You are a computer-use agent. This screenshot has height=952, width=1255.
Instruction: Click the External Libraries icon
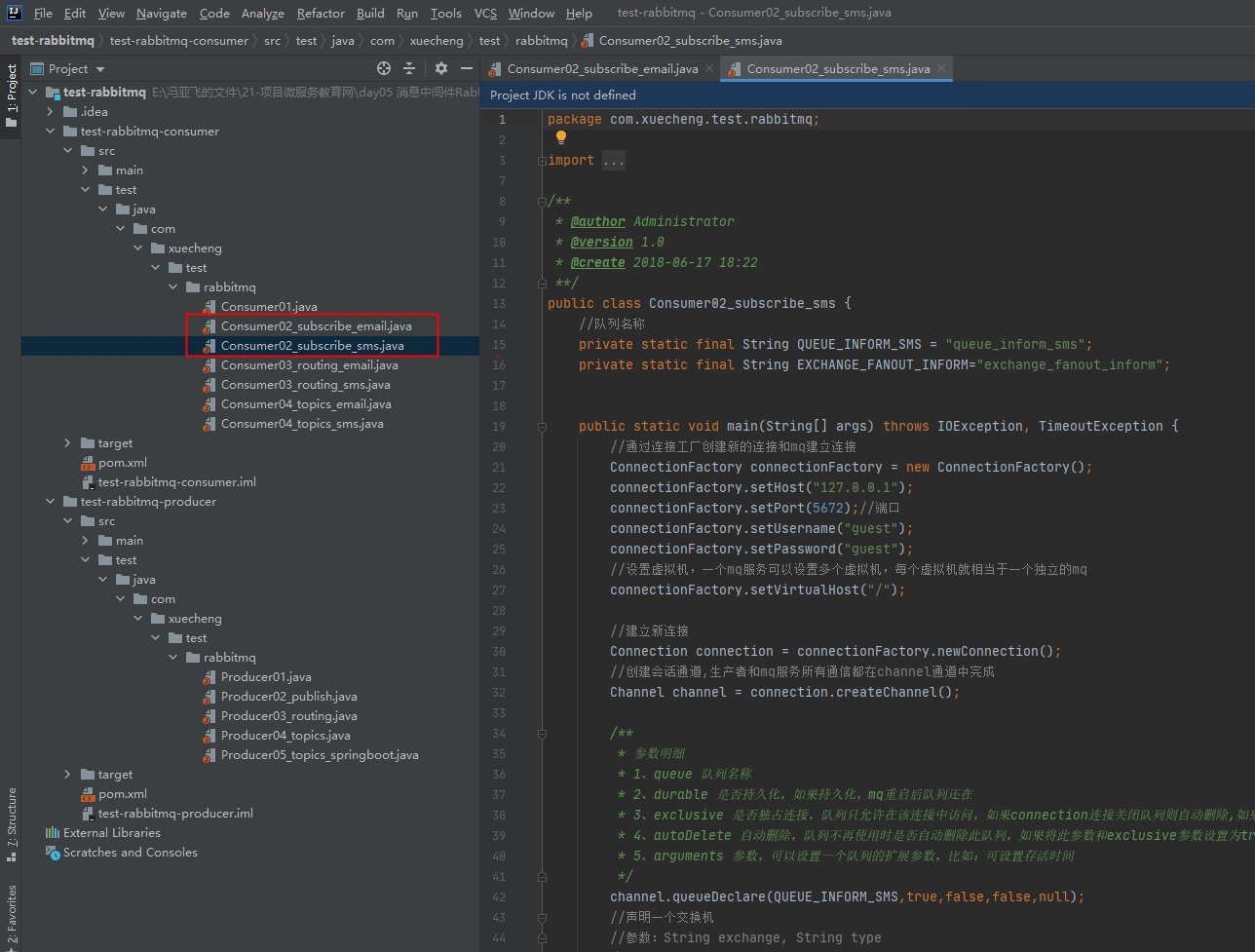53,833
